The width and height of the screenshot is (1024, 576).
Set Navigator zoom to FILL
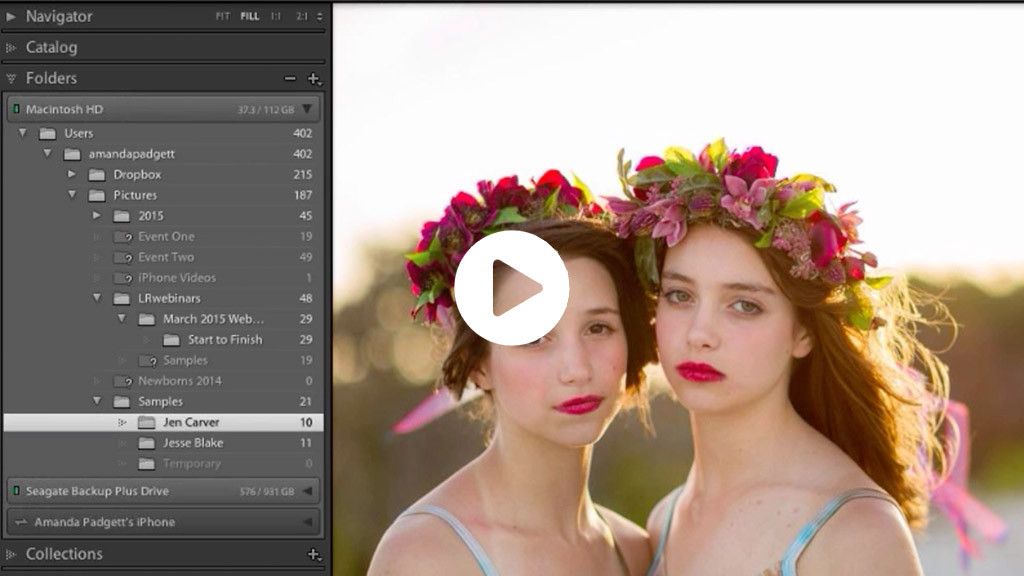249,16
